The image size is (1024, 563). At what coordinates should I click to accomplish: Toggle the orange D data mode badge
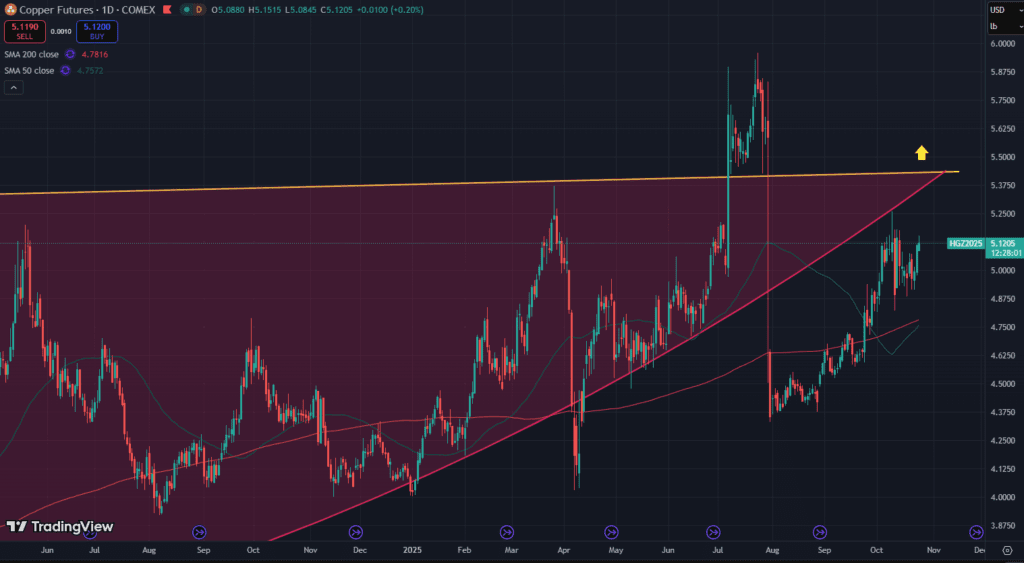pos(198,9)
